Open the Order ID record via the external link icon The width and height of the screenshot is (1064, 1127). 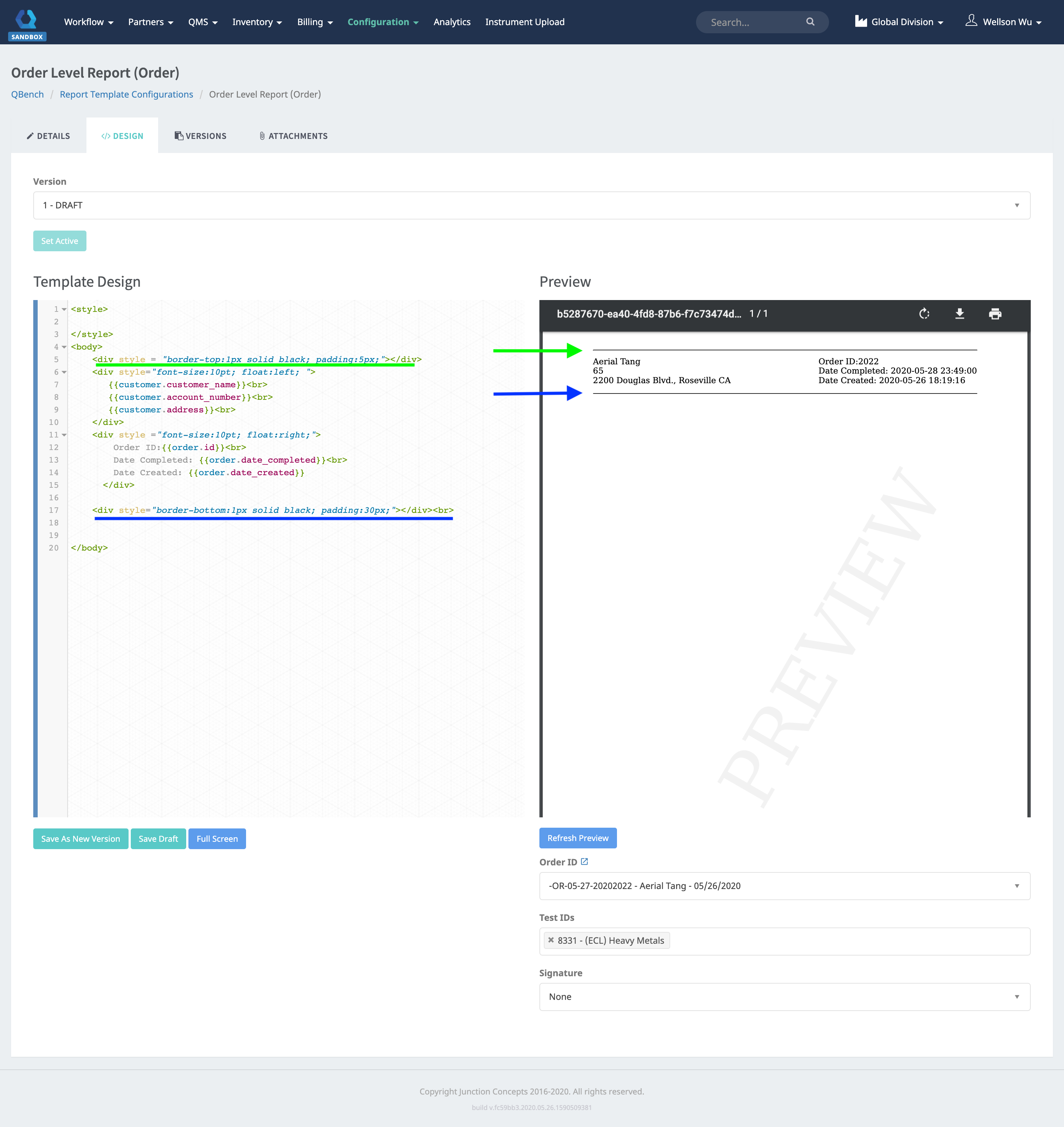(x=585, y=861)
